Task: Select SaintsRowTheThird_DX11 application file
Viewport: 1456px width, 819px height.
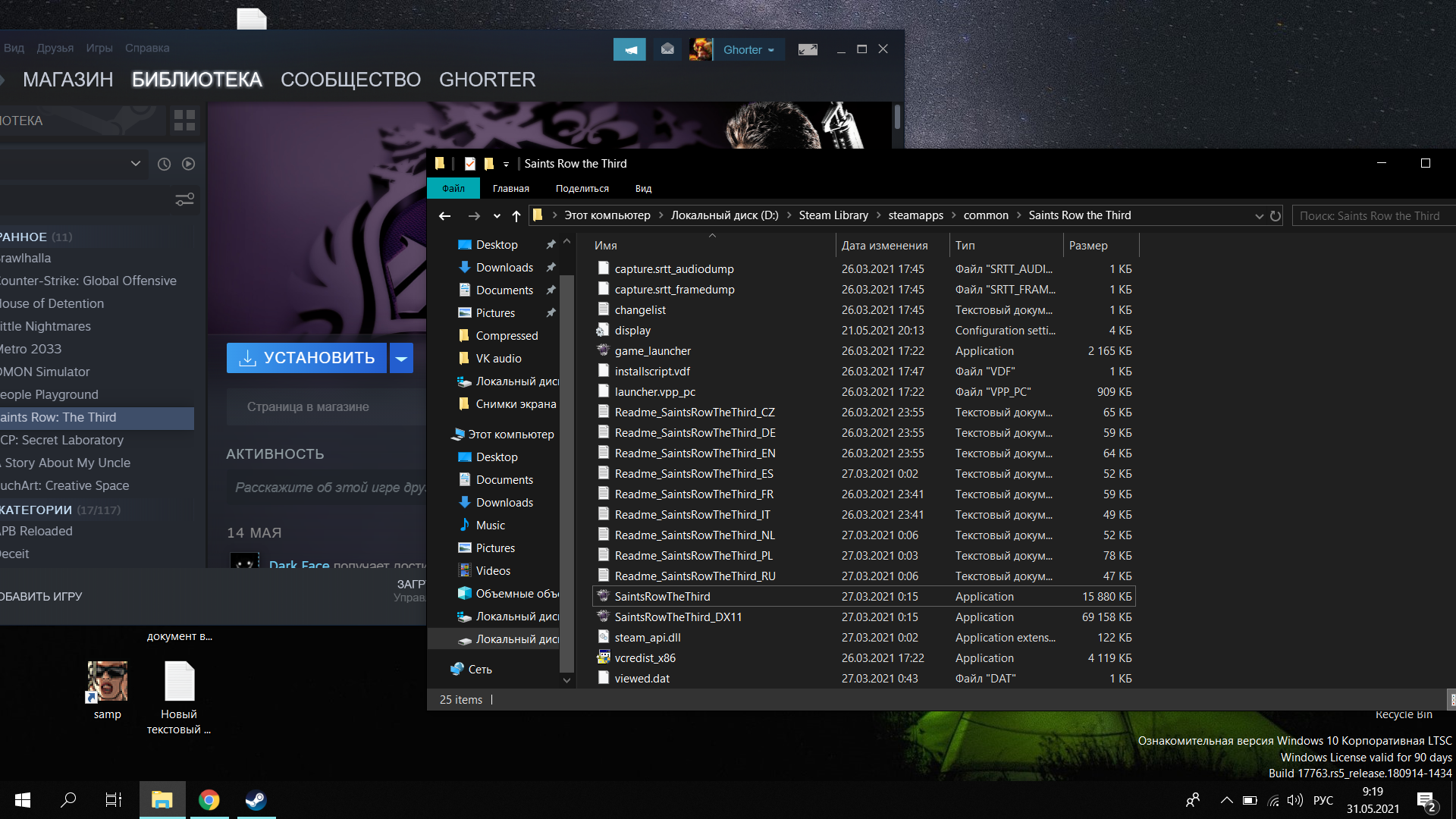Action: pos(678,617)
